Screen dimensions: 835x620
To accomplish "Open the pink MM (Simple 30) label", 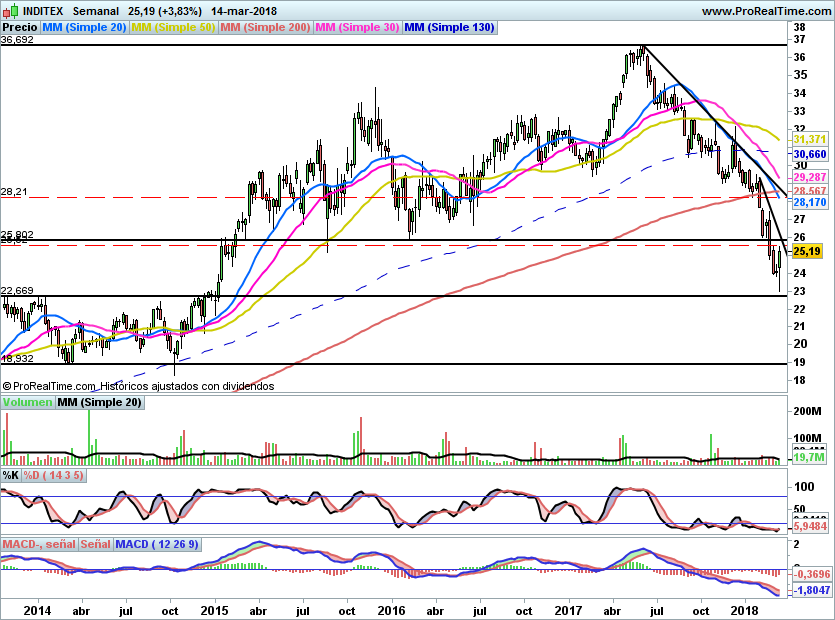I will tap(357, 27).
